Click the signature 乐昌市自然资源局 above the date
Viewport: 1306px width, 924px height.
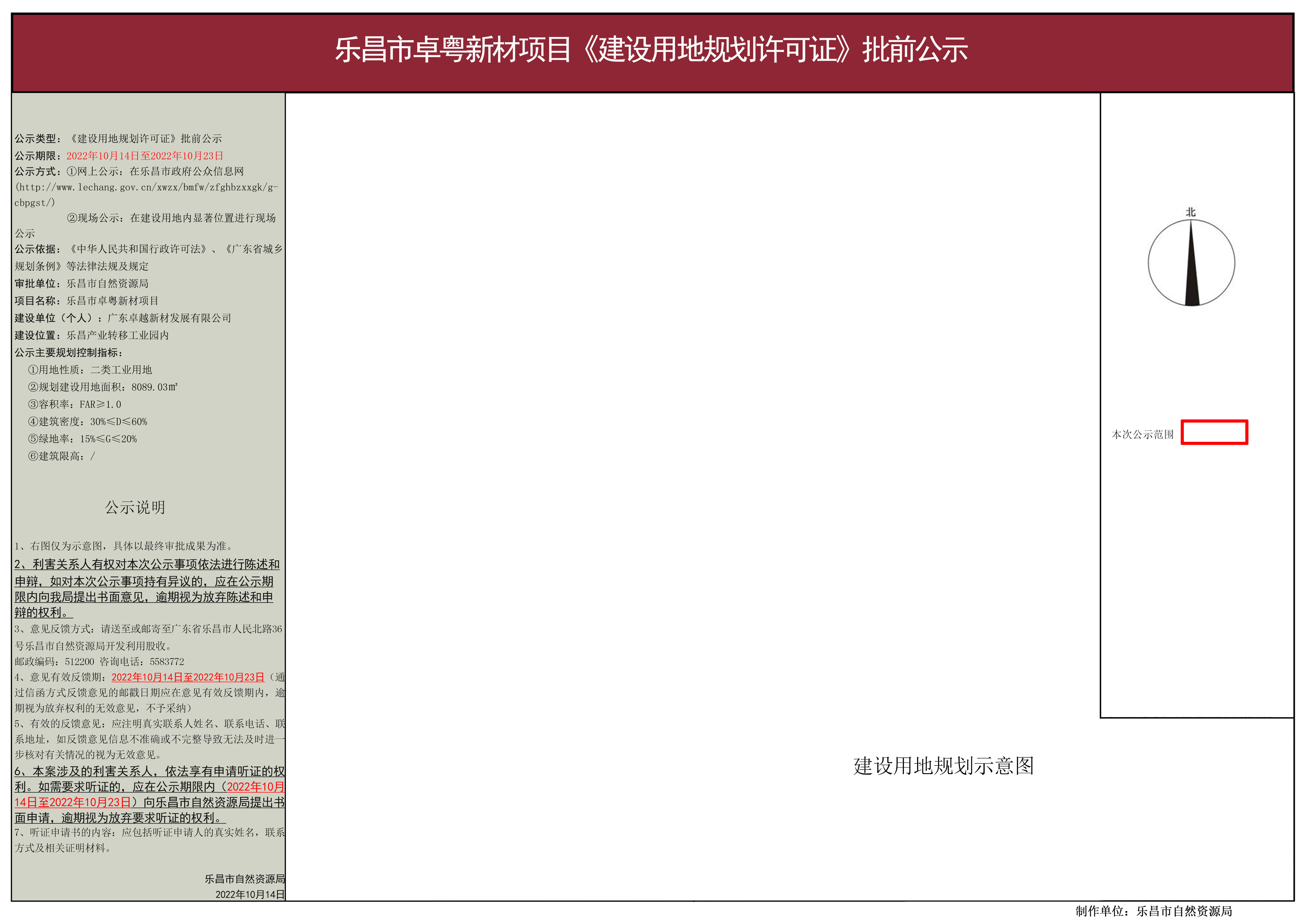click(x=245, y=879)
